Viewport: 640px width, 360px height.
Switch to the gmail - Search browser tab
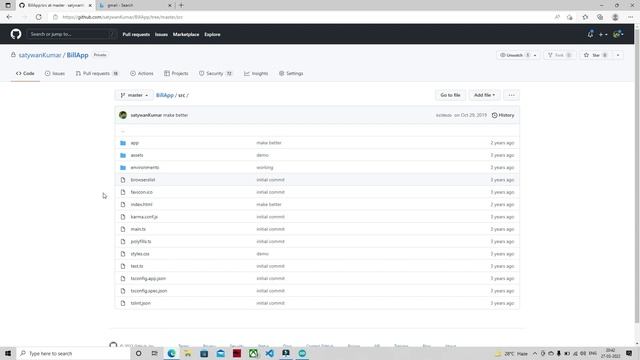[x=135, y=5]
